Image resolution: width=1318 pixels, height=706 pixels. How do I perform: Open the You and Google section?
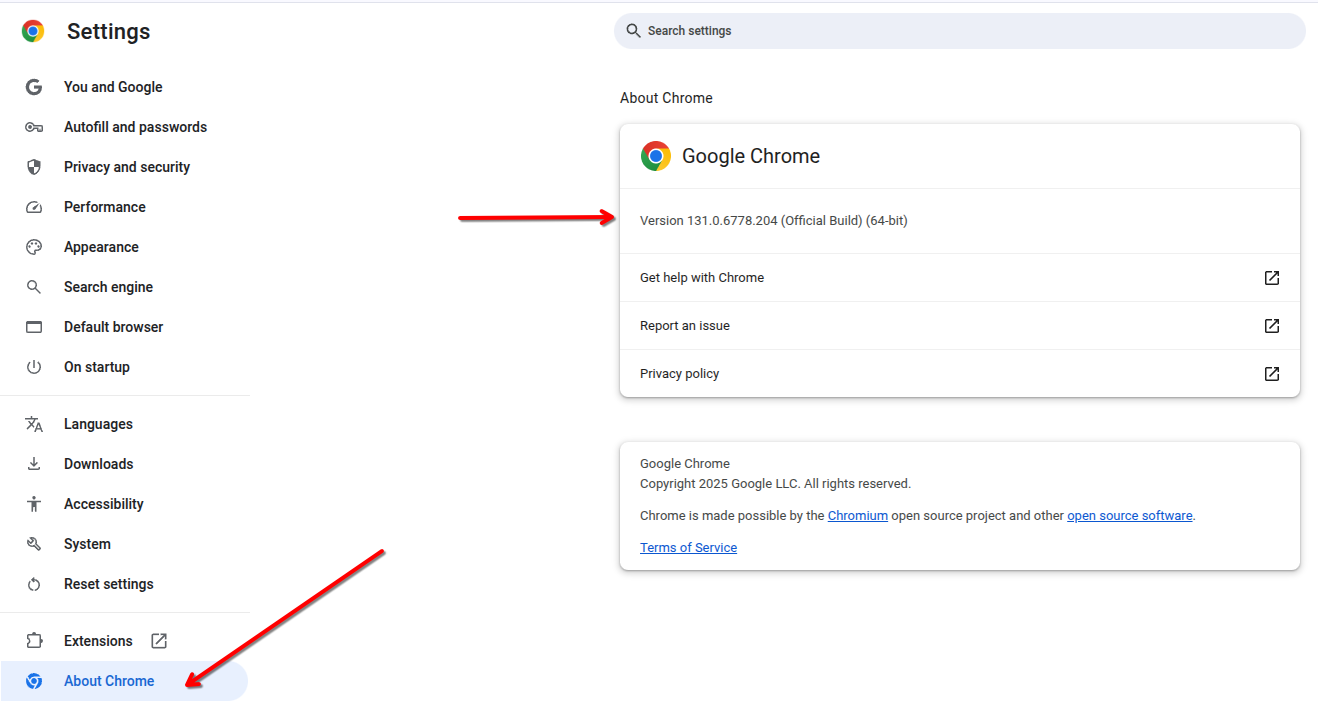113,87
